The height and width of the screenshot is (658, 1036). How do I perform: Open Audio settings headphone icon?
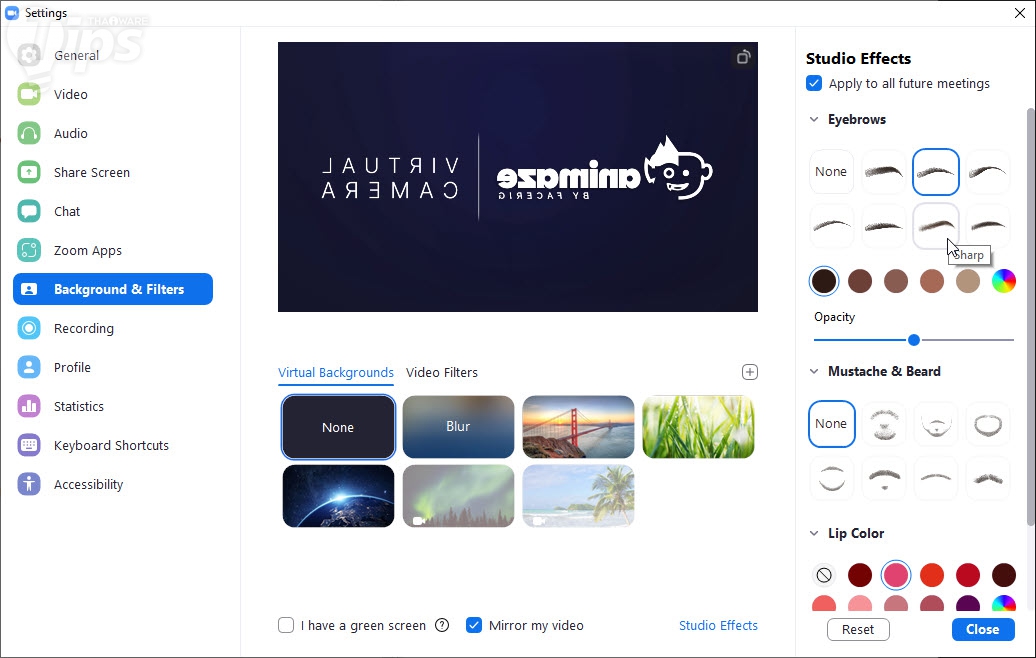(29, 133)
